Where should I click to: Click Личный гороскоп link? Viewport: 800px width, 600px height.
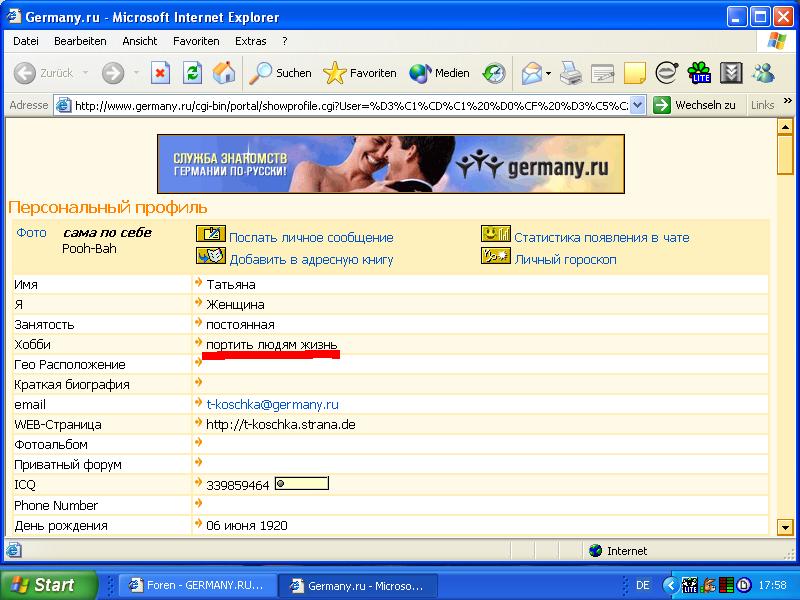565,260
